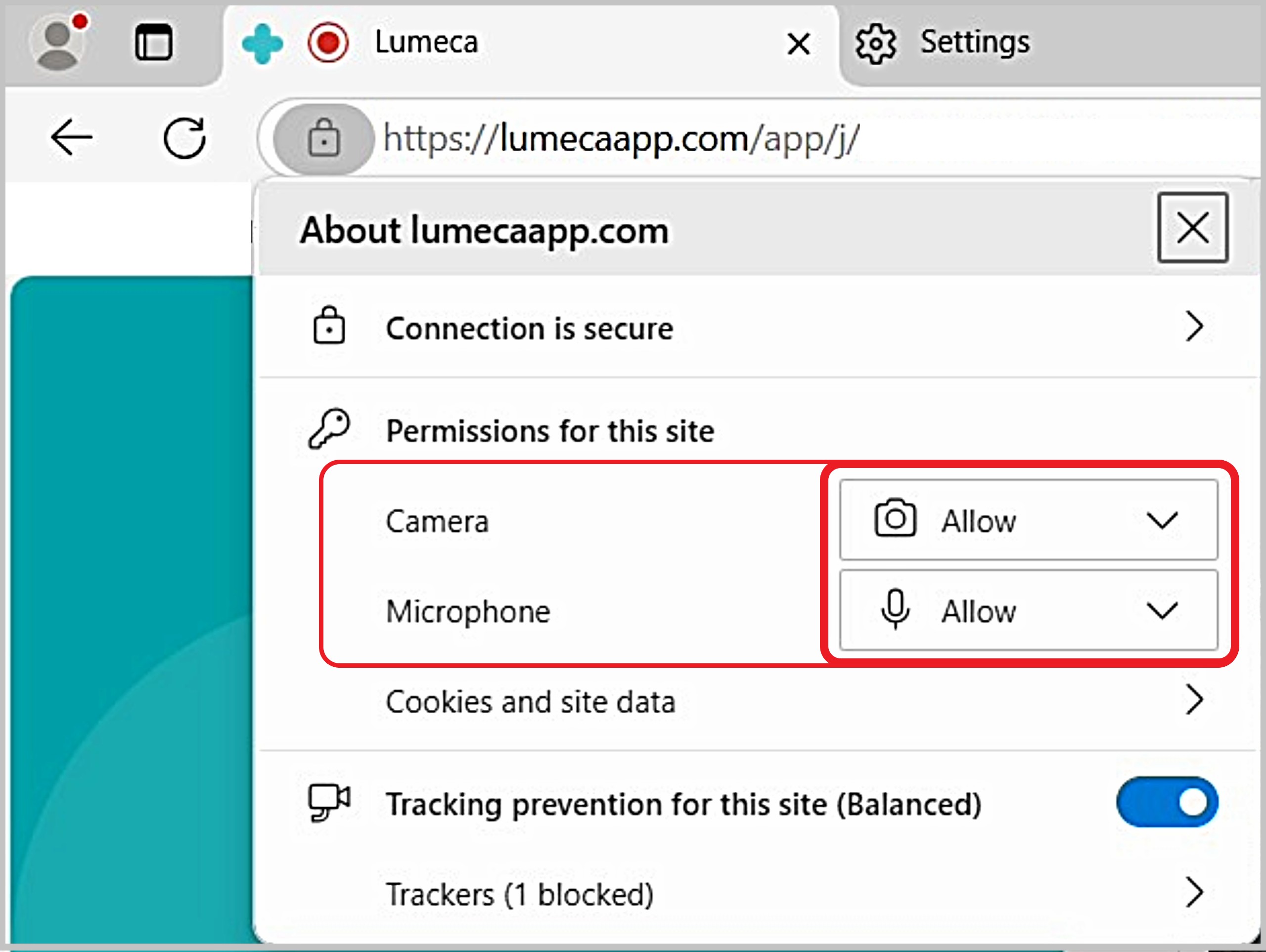
Task: Click the page reload icon
Action: click(184, 137)
